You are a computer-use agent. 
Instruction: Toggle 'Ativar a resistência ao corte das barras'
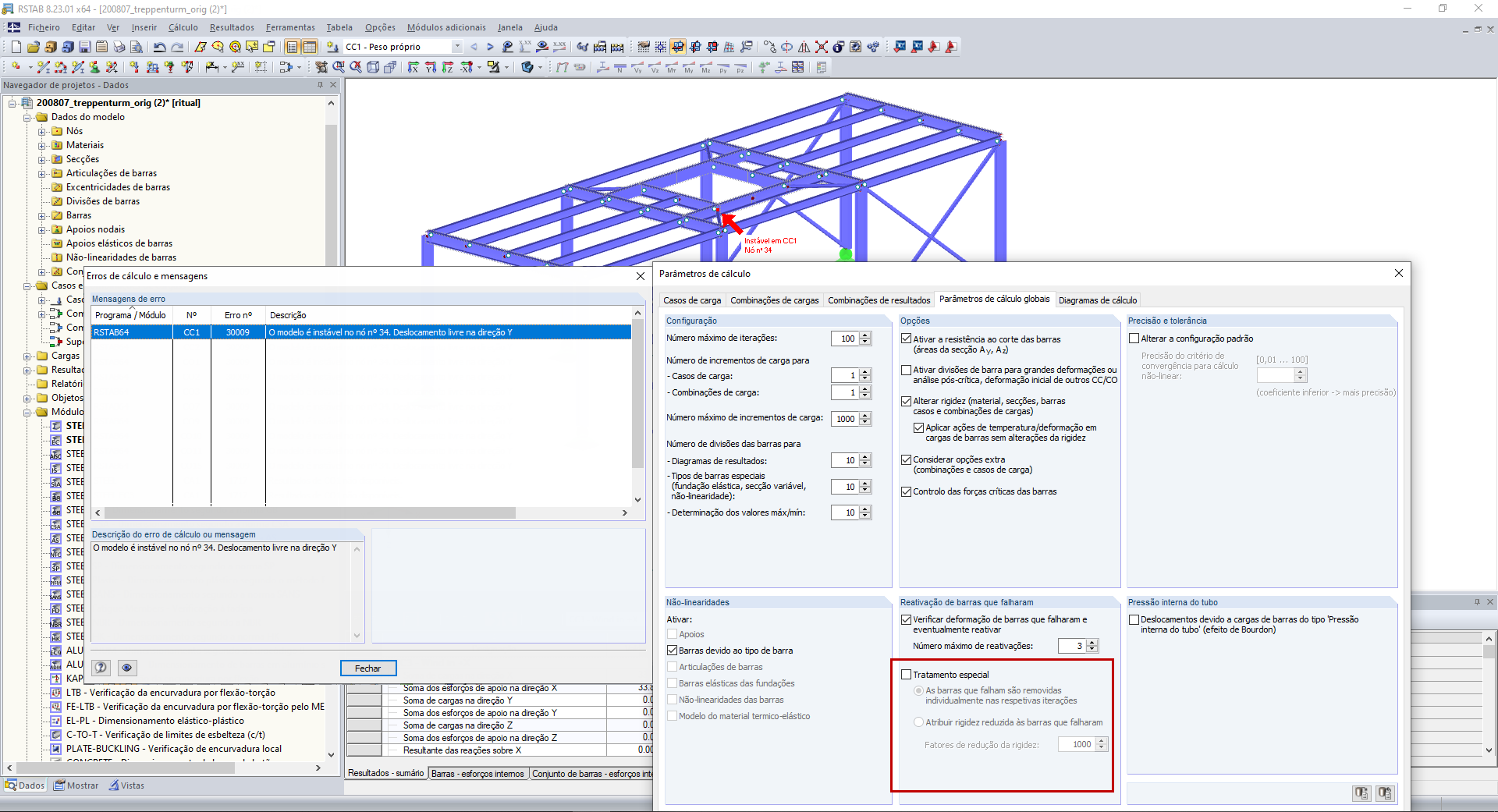point(906,339)
